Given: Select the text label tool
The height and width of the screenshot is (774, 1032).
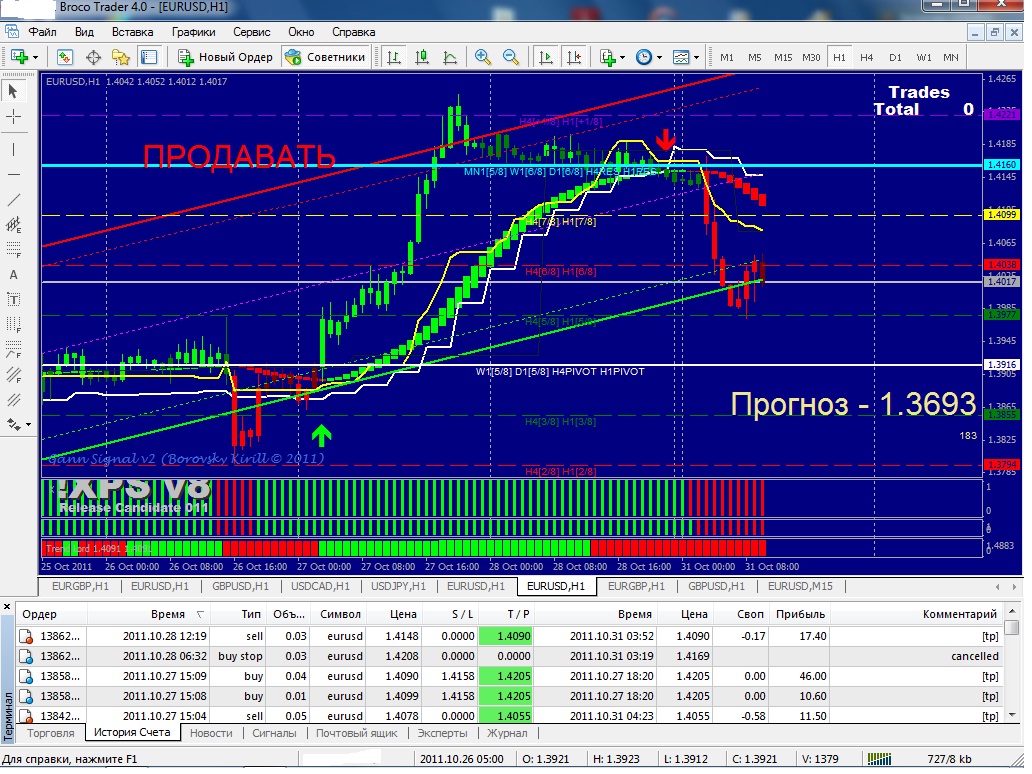Looking at the screenshot, I should click(x=13, y=300).
